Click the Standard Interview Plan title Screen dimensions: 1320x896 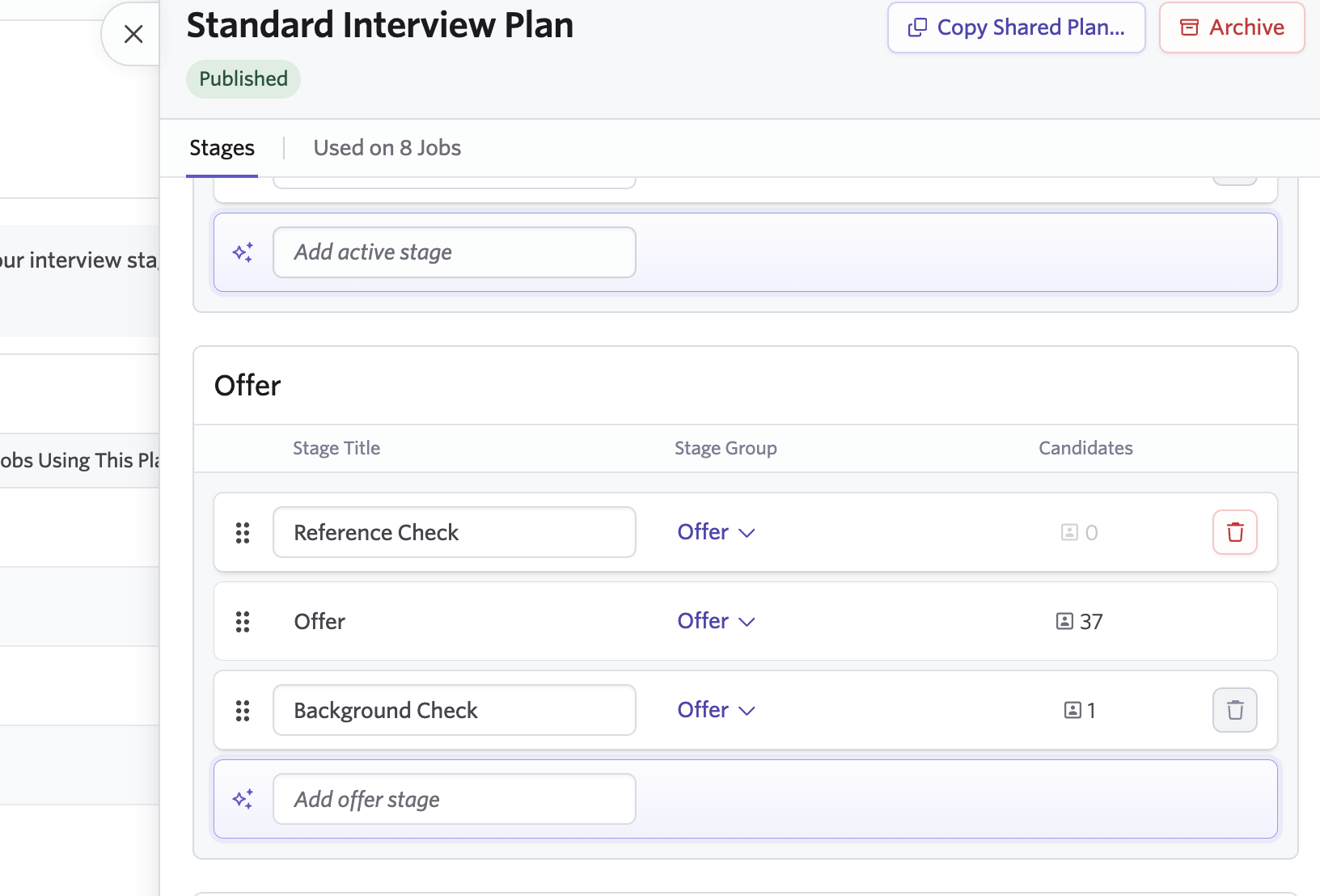380,25
